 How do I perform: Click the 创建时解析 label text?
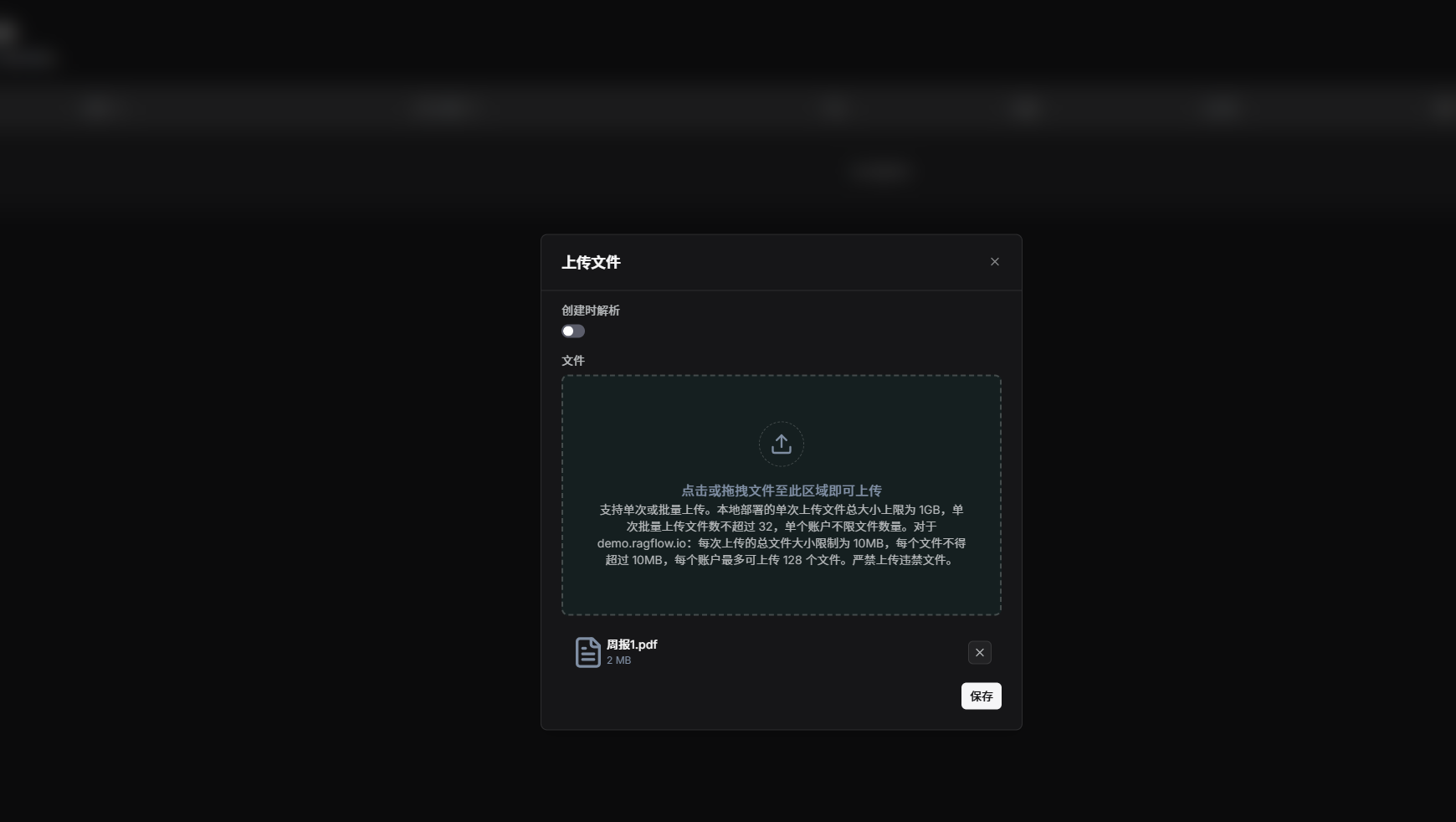coord(590,311)
